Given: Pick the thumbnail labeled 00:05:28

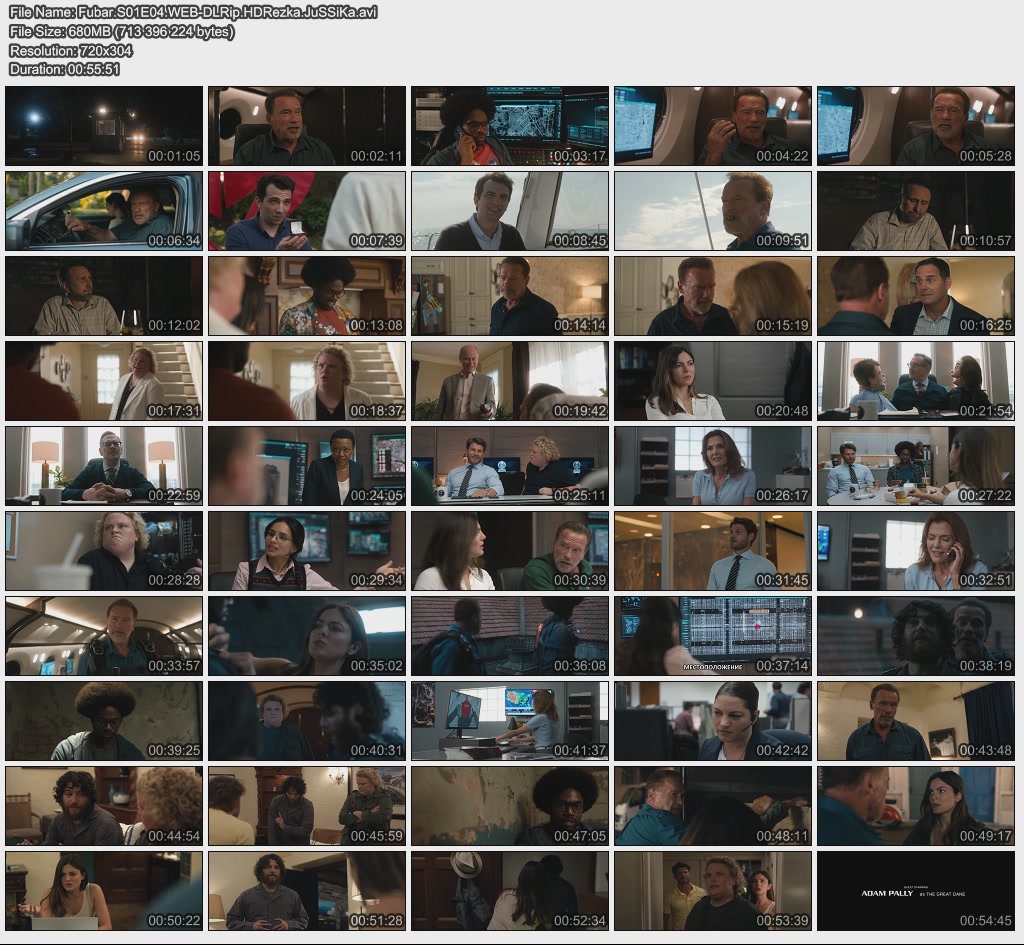Looking at the screenshot, I should [x=916, y=126].
